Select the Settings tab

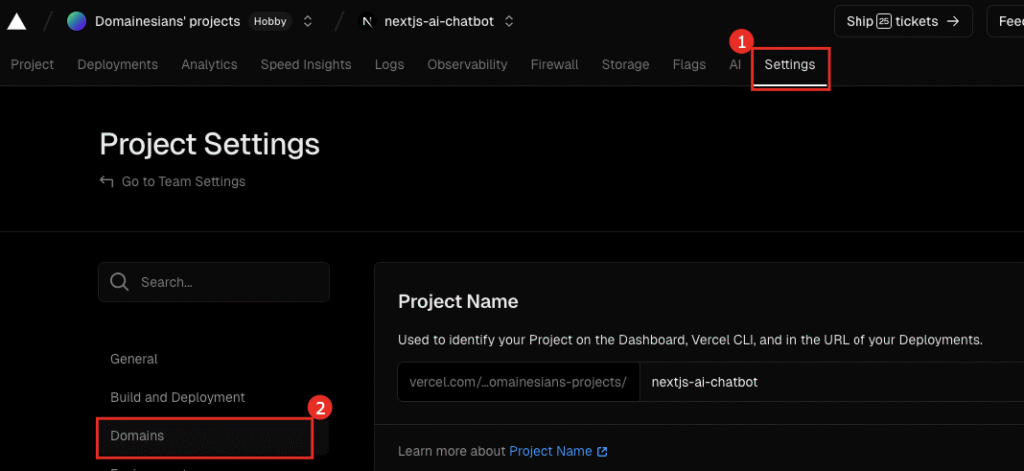790,65
